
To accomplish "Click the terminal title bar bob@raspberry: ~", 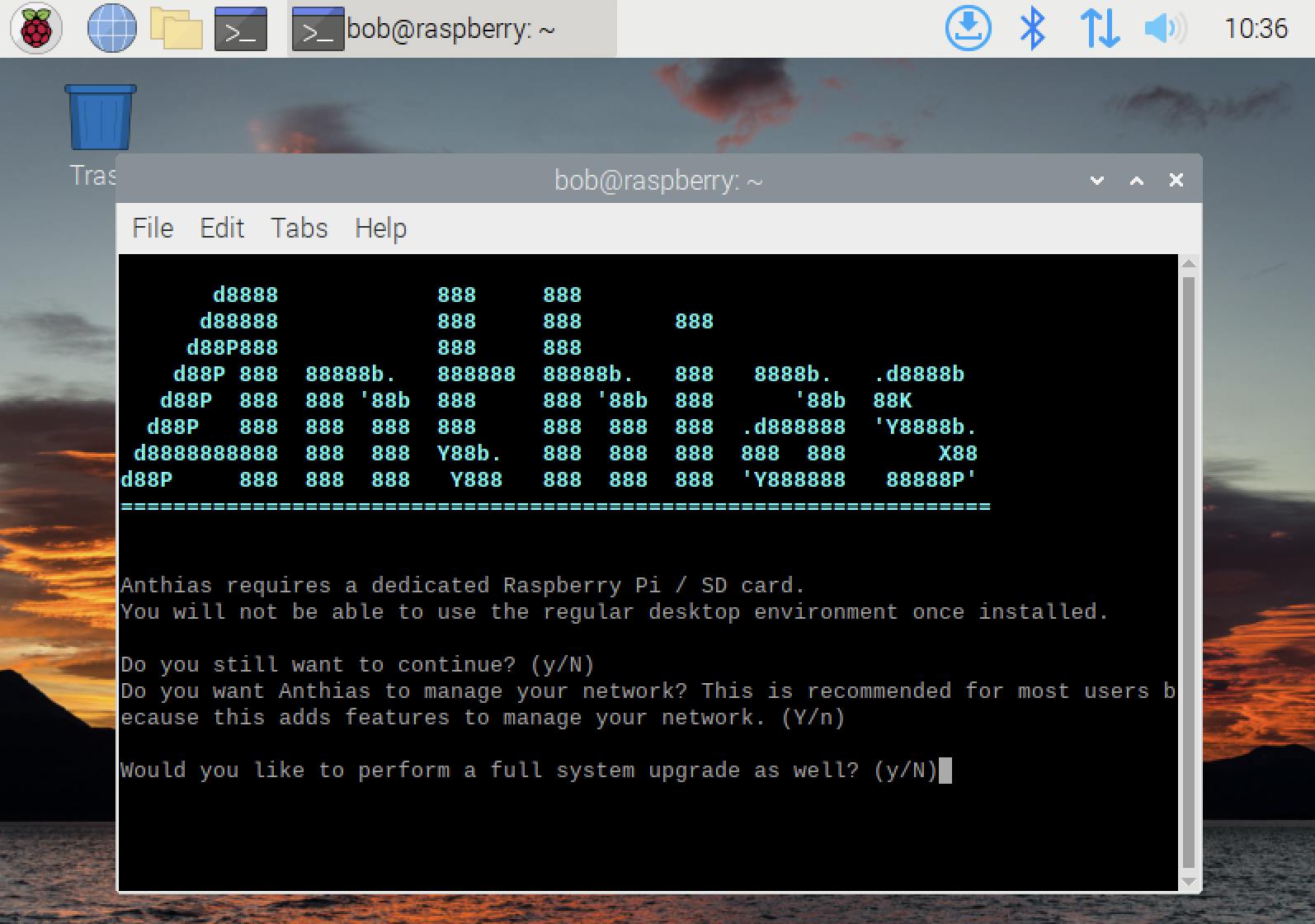I will click(x=658, y=180).
